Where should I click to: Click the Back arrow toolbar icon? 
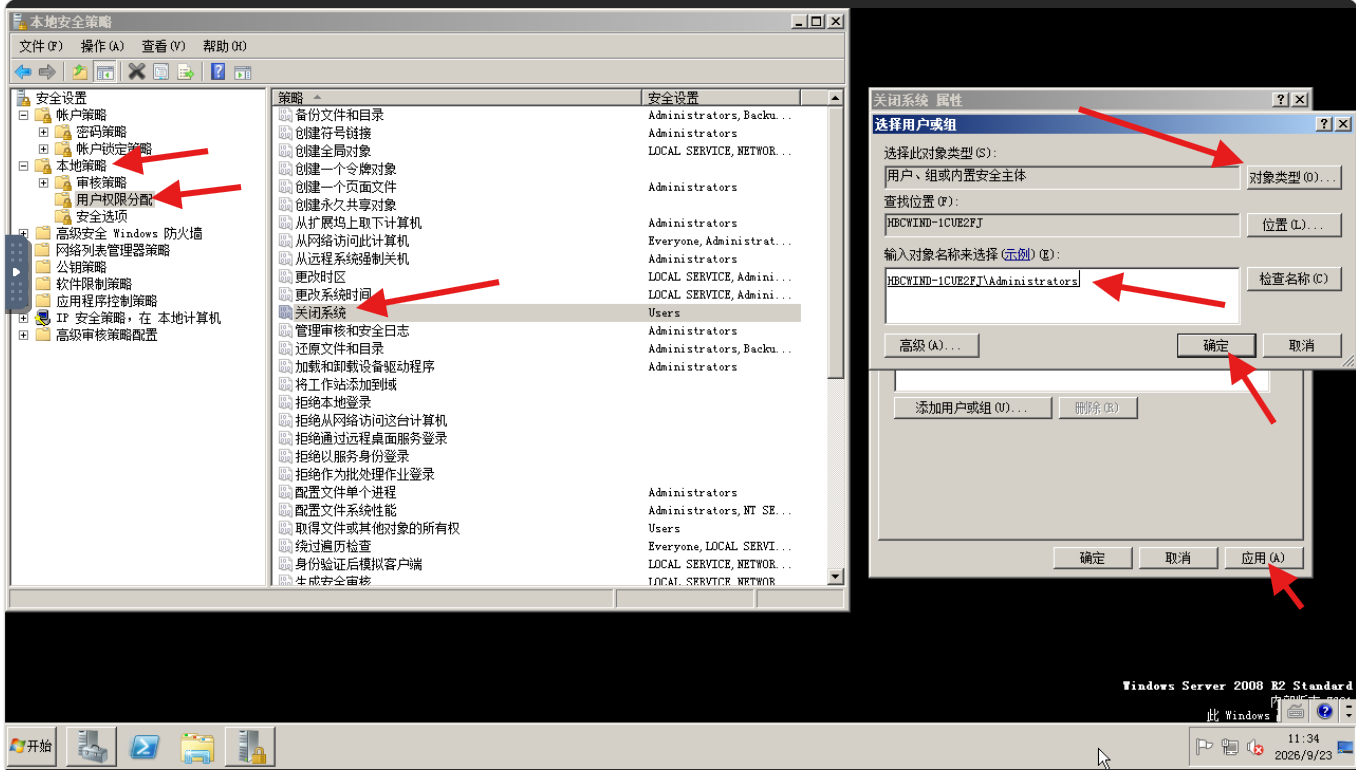[22, 72]
